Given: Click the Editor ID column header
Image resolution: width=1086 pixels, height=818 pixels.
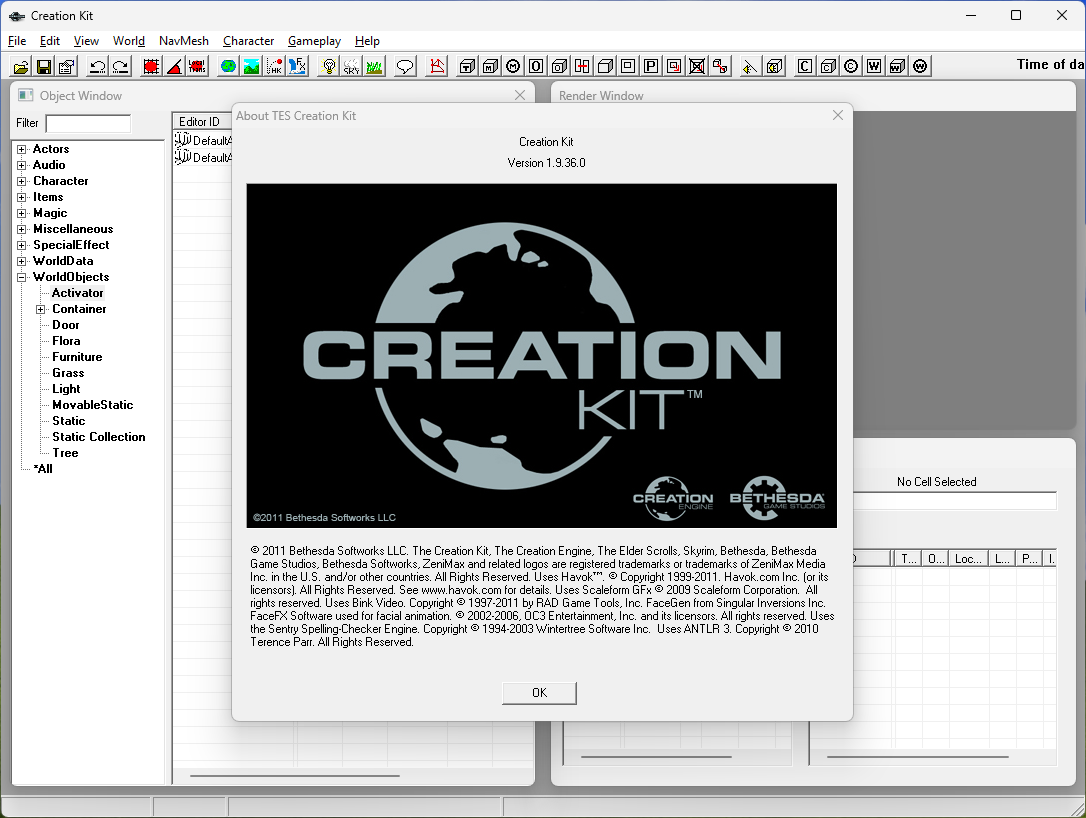Looking at the screenshot, I should (x=202, y=121).
